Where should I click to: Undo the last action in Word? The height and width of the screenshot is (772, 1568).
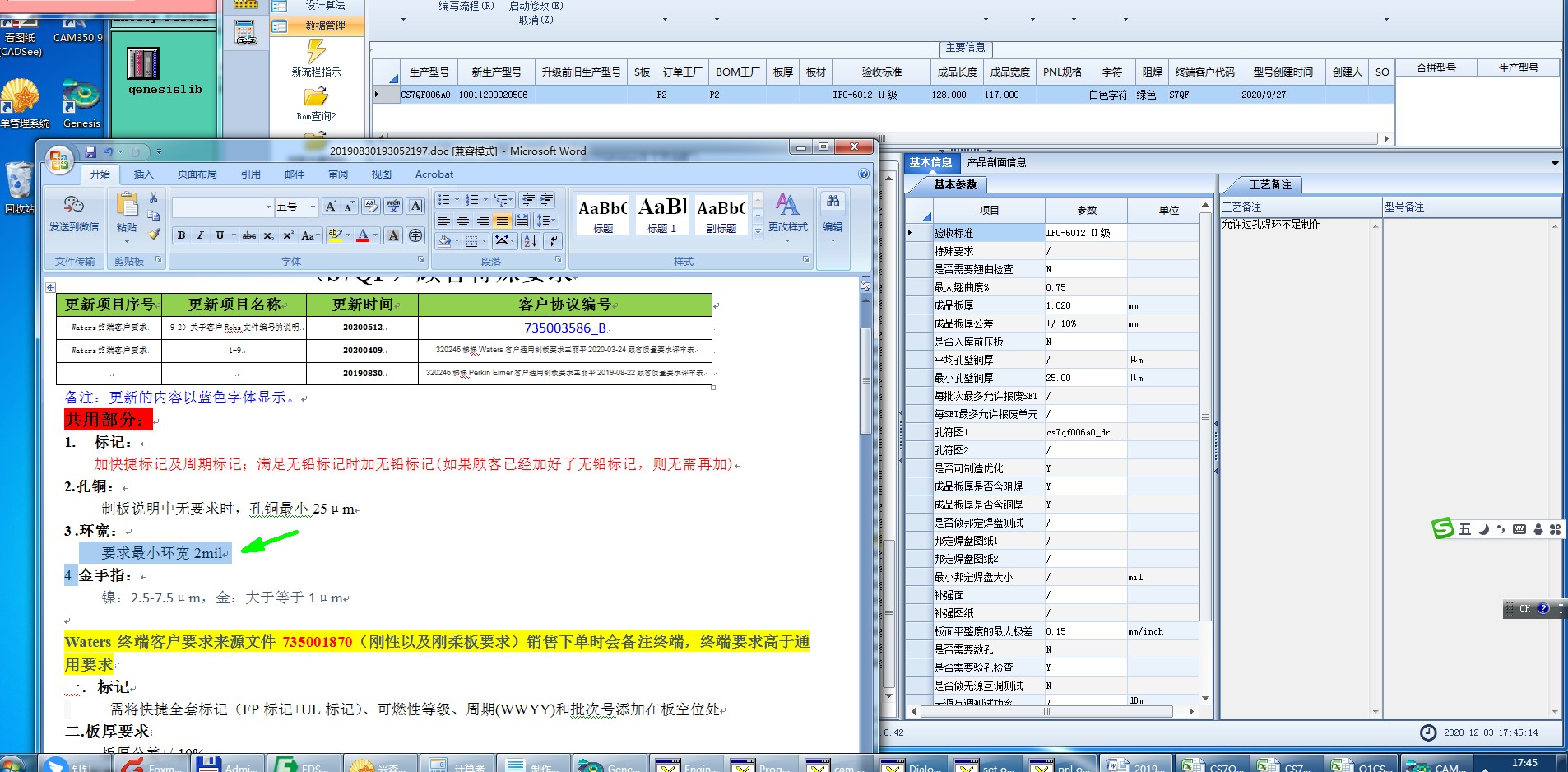(x=108, y=151)
